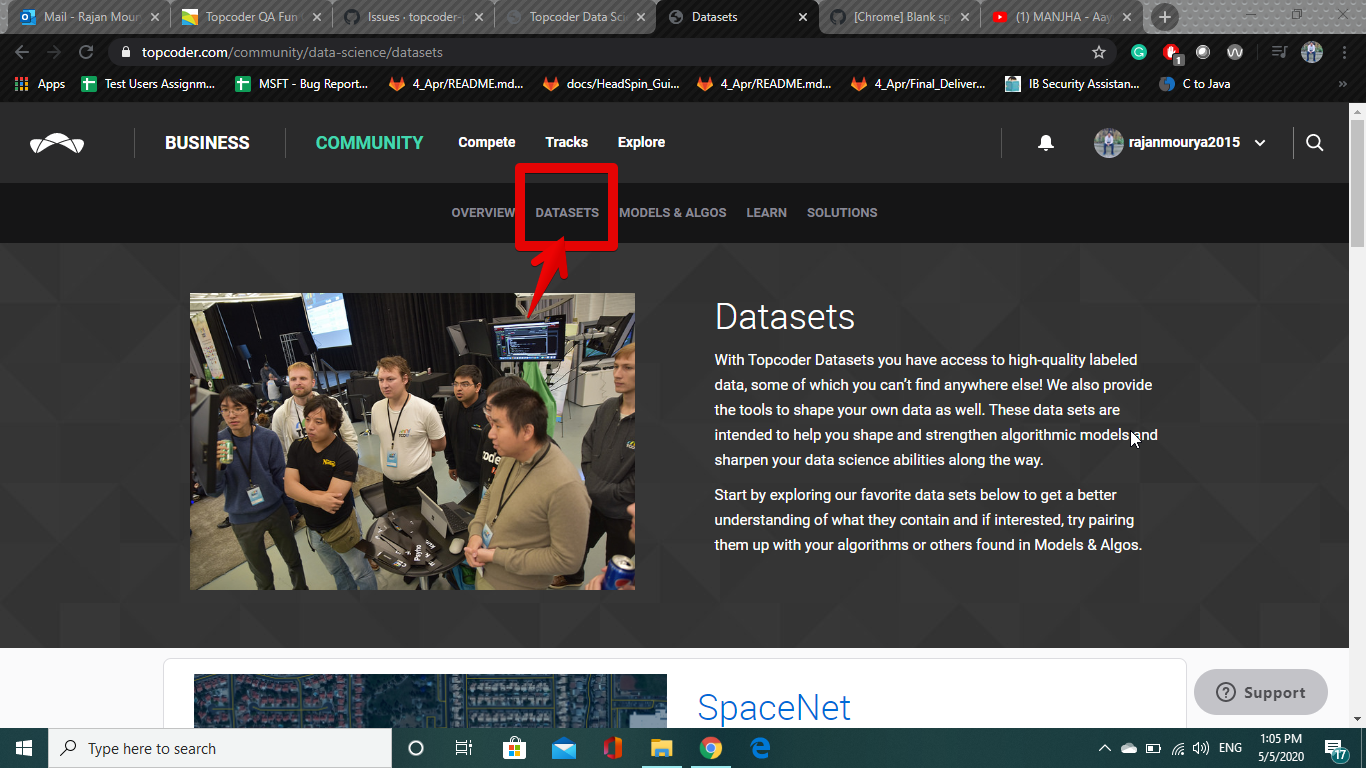Screen dimensions: 1366x768
Task: Open the Action Center notifications
Action: (x=1336, y=748)
